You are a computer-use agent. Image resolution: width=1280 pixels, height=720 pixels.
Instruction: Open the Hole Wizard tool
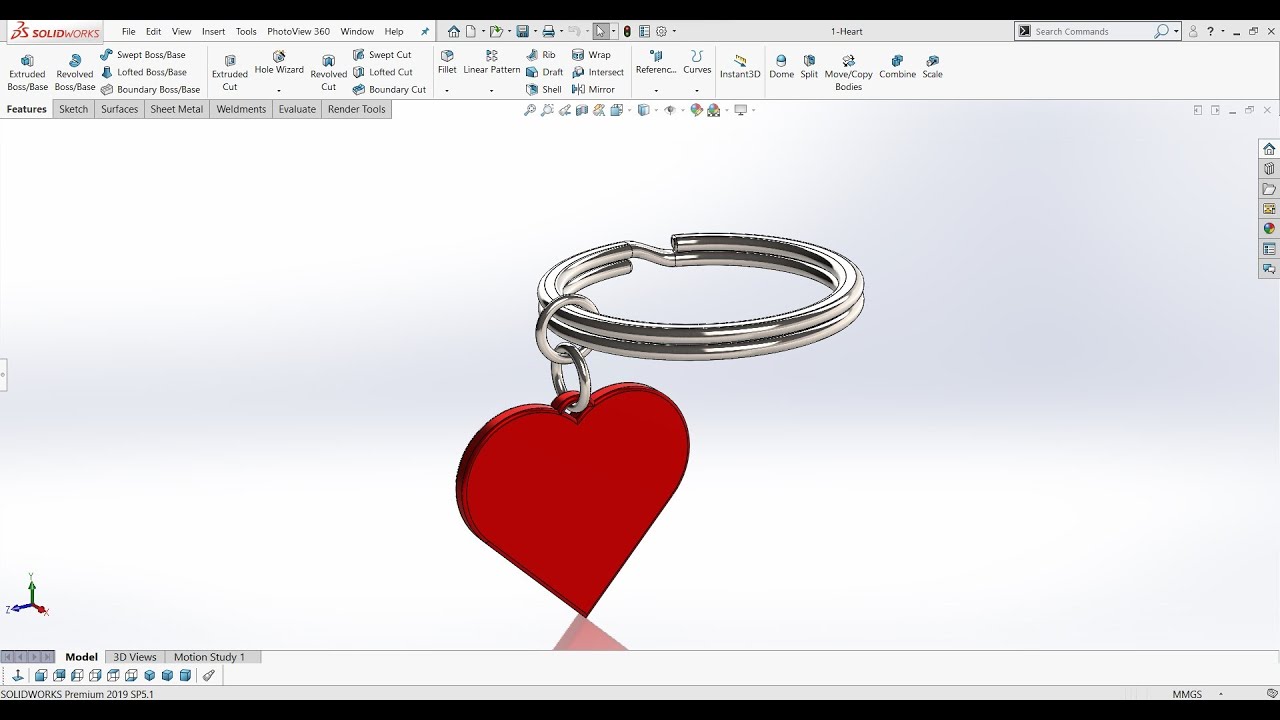279,63
